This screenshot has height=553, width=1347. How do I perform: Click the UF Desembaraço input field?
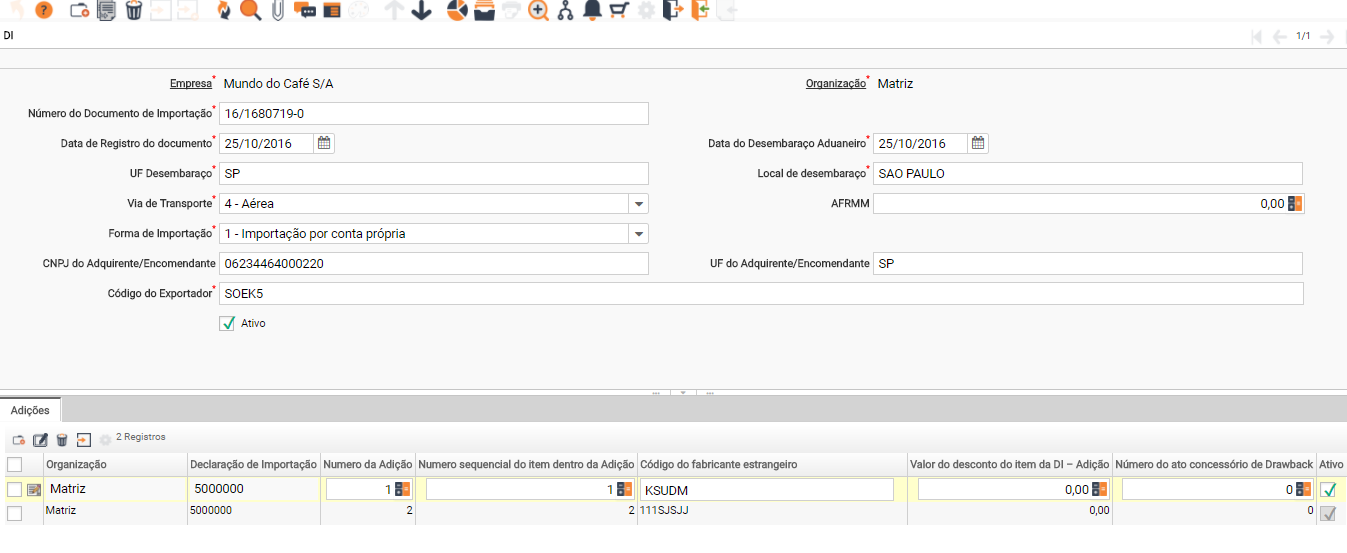(434, 173)
